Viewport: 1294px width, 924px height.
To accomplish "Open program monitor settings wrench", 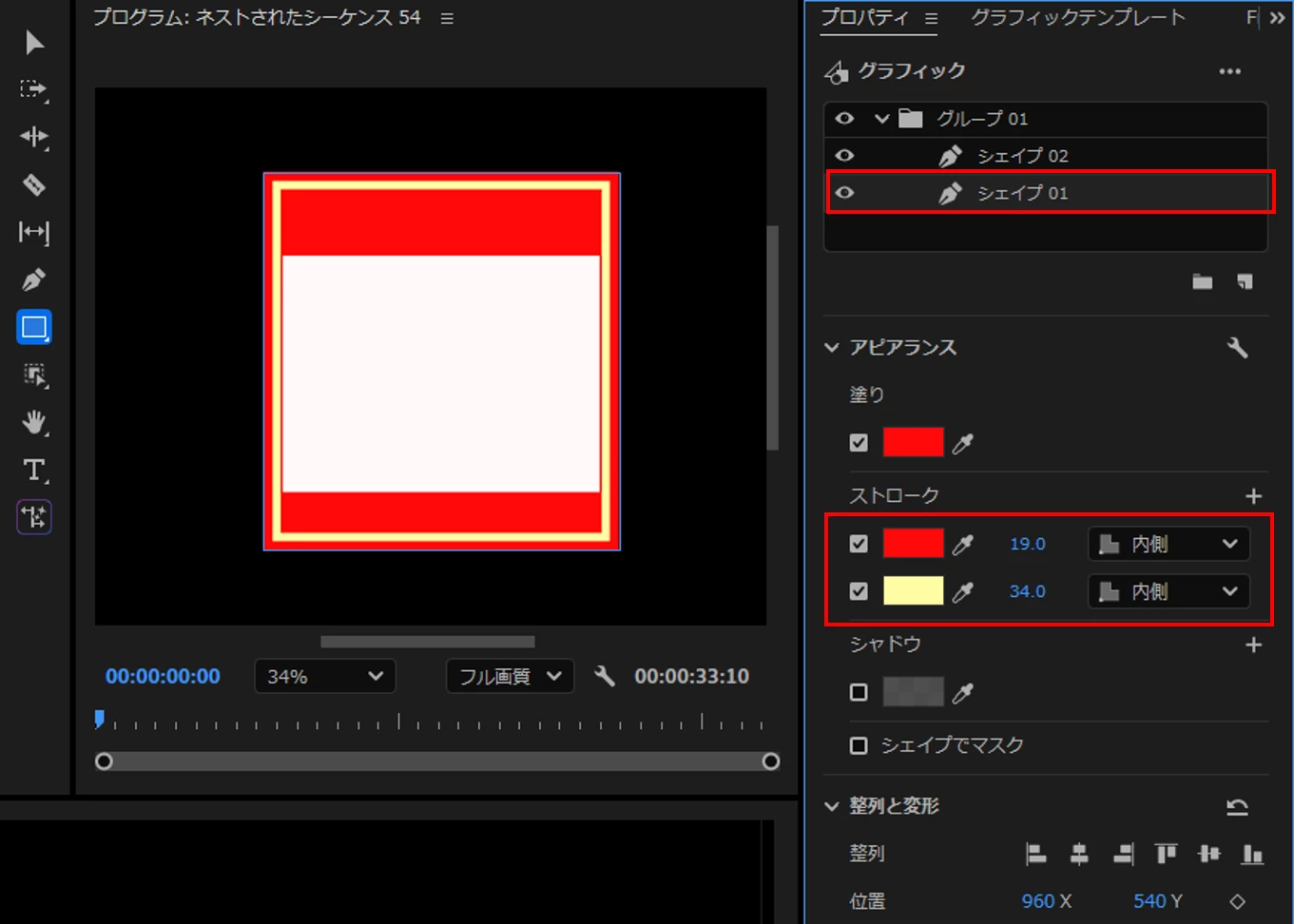I will tap(605, 676).
